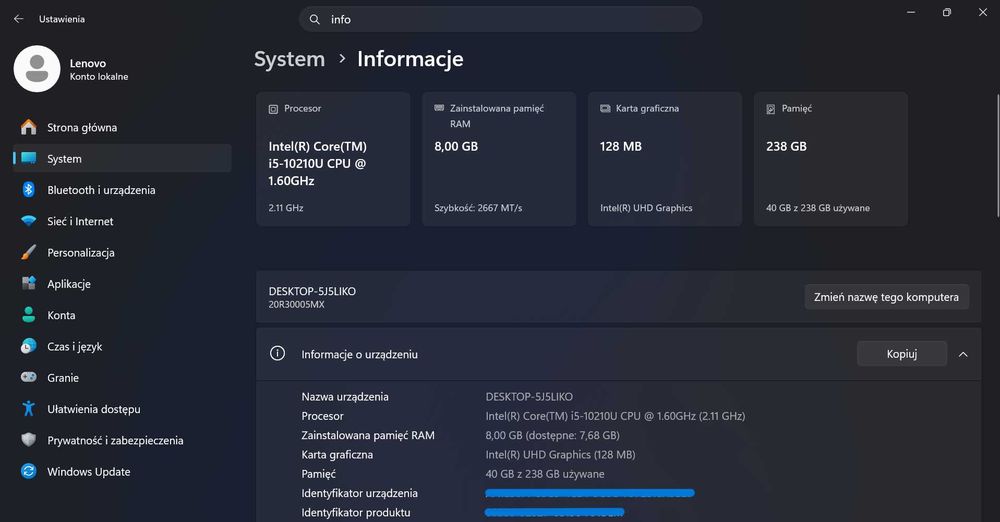Select the Procesor info card
The height and width of the screenshot is (522, 1000).
click(x=333, y=159)
